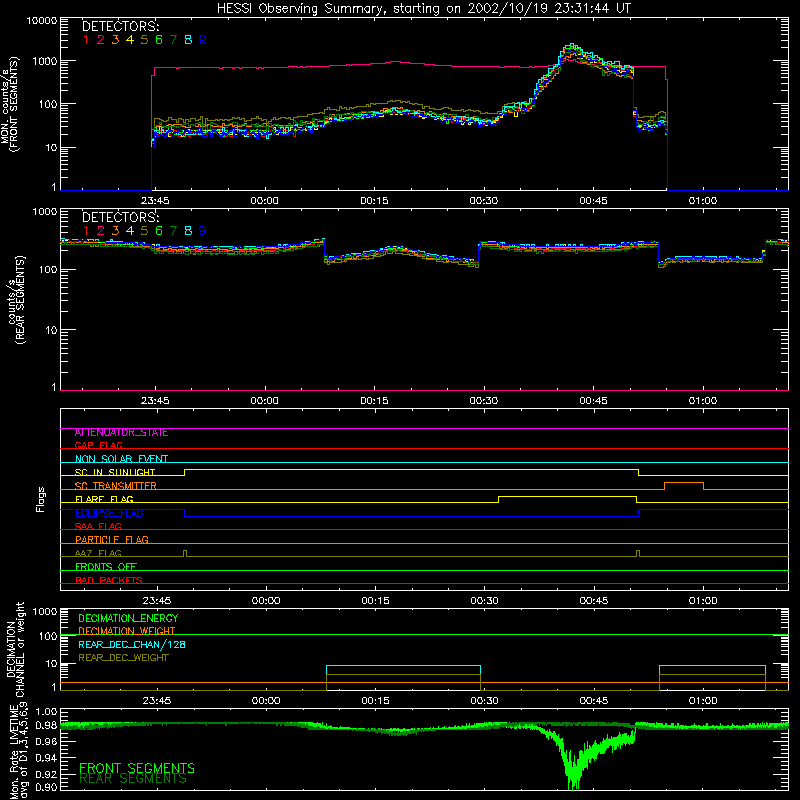This screenshot has width=800, height=800.
Task: Select detector 4 in rear segments legend
Action: [130, 231]
